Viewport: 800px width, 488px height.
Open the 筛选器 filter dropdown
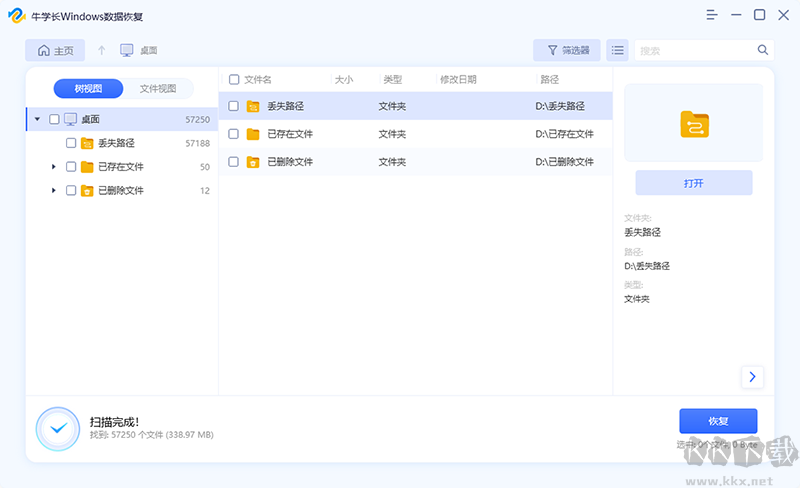pyautogui.click(x=567, y=50)
